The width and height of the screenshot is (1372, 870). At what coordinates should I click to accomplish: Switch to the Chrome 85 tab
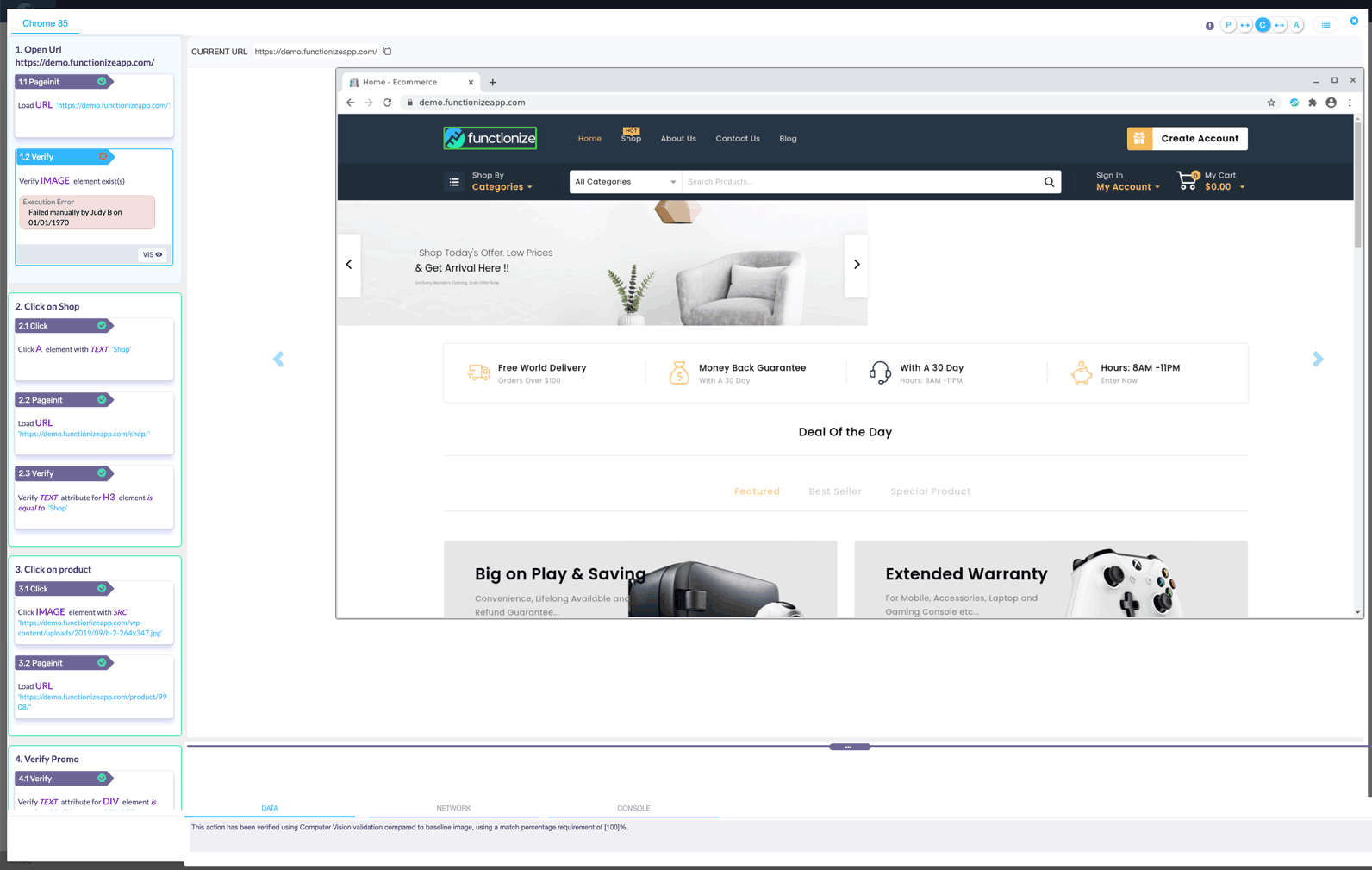click(x=45, y=23)
